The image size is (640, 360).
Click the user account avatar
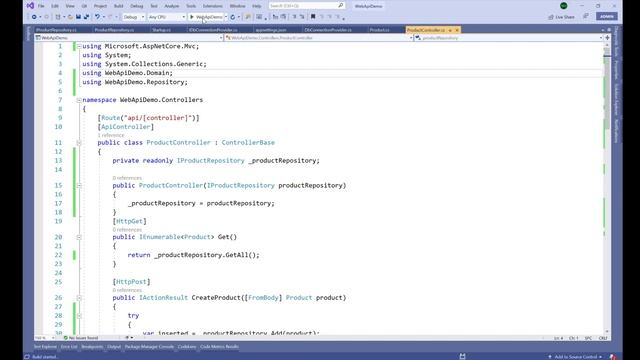click(x=564, y=6)
